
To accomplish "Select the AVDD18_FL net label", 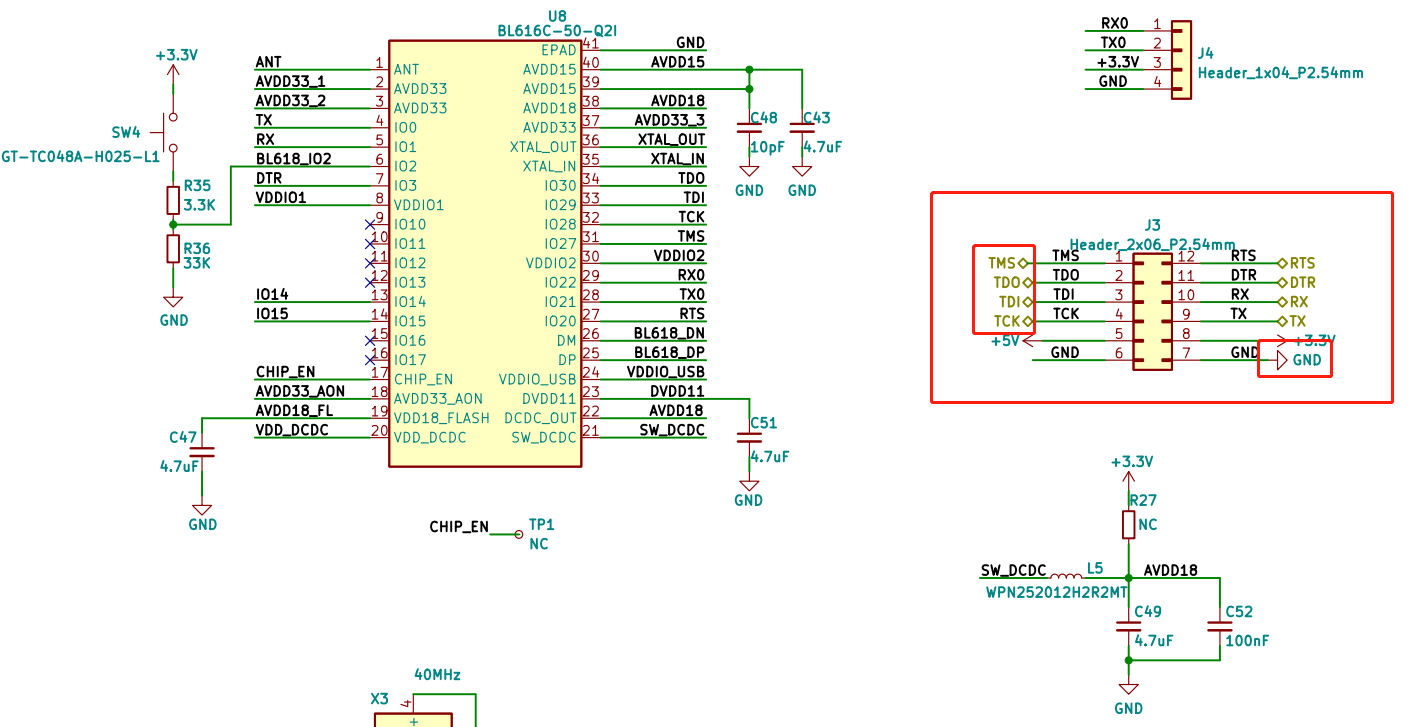I will tap(294, 410).
